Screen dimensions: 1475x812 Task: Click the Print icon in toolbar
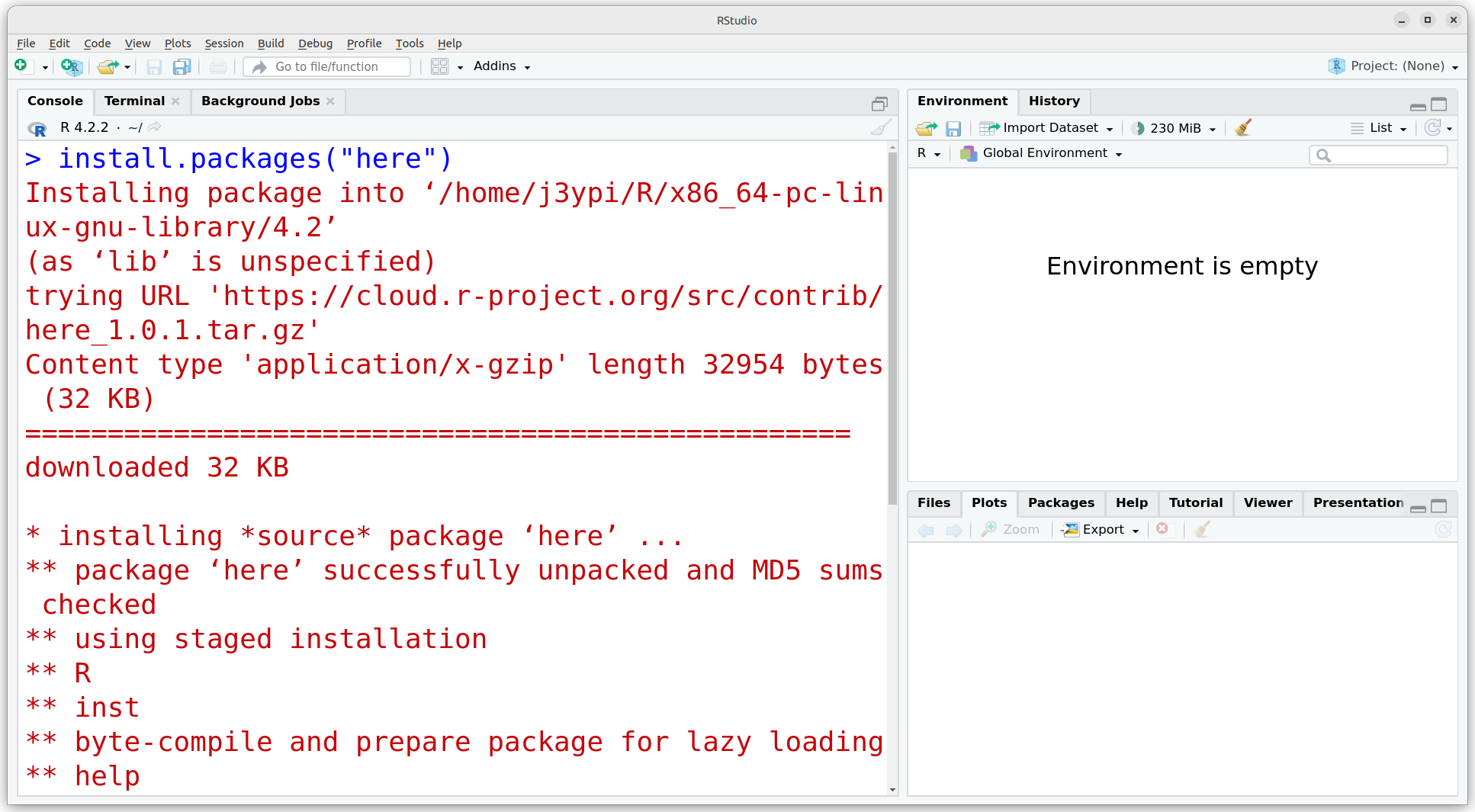click(218, 67)
